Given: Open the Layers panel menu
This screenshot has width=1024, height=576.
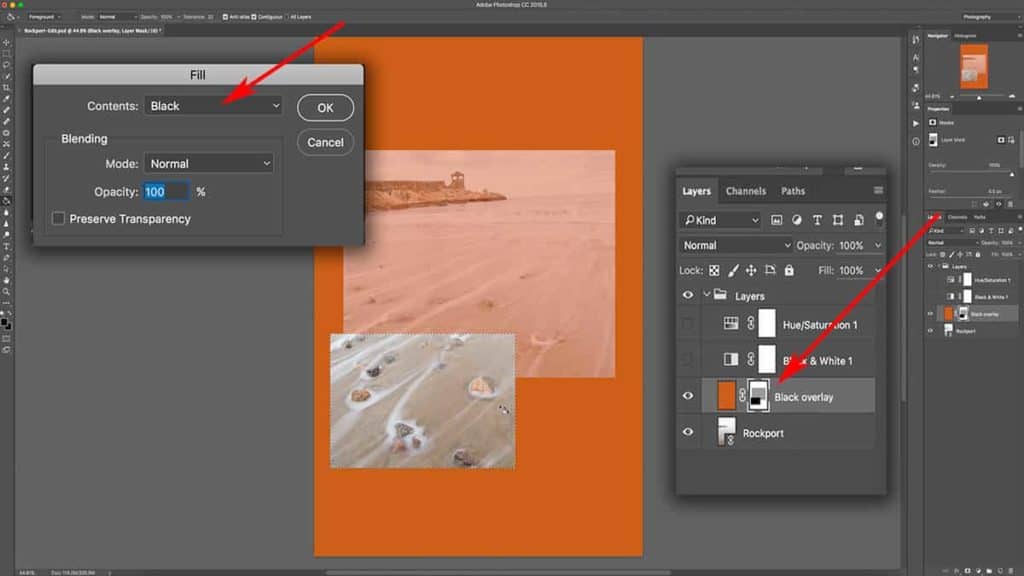Looking at the screenshot, I should [879, 189].
